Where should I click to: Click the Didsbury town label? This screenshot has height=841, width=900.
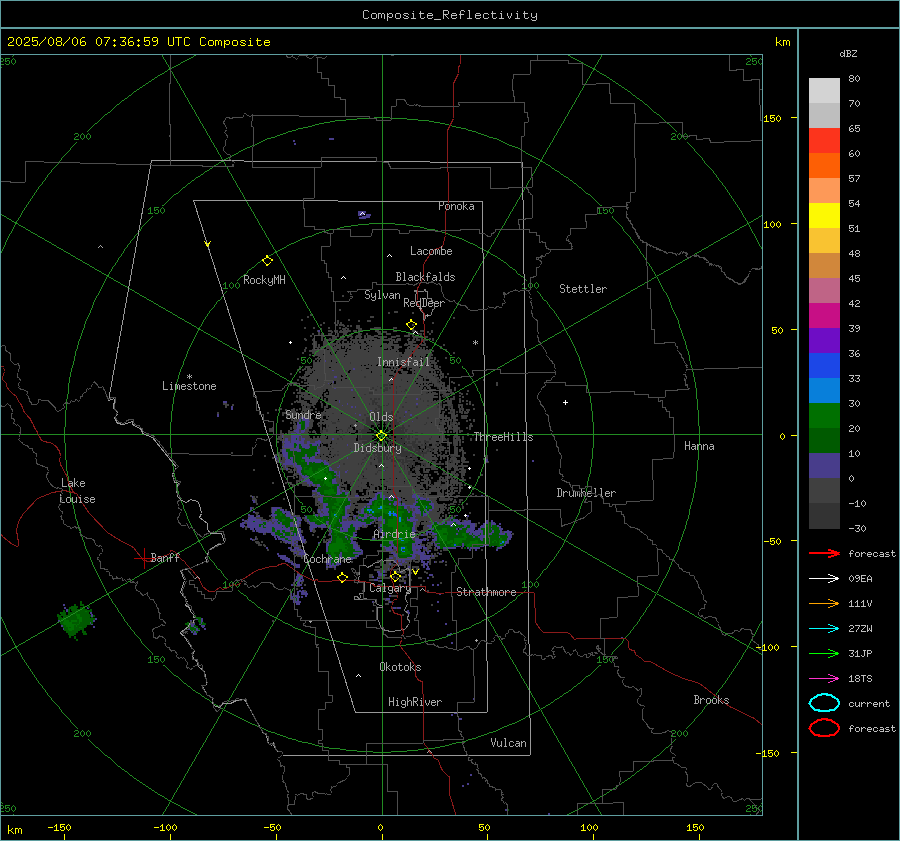[x=377, y=448]
